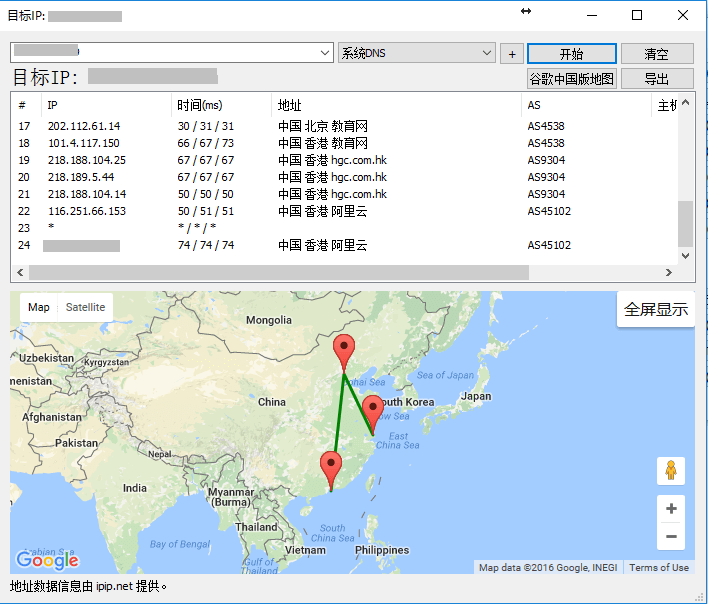Viewport: 708px width, 604px height.
Task: Select row with IP 218.188.104.14
Action: tap(344, 194)
